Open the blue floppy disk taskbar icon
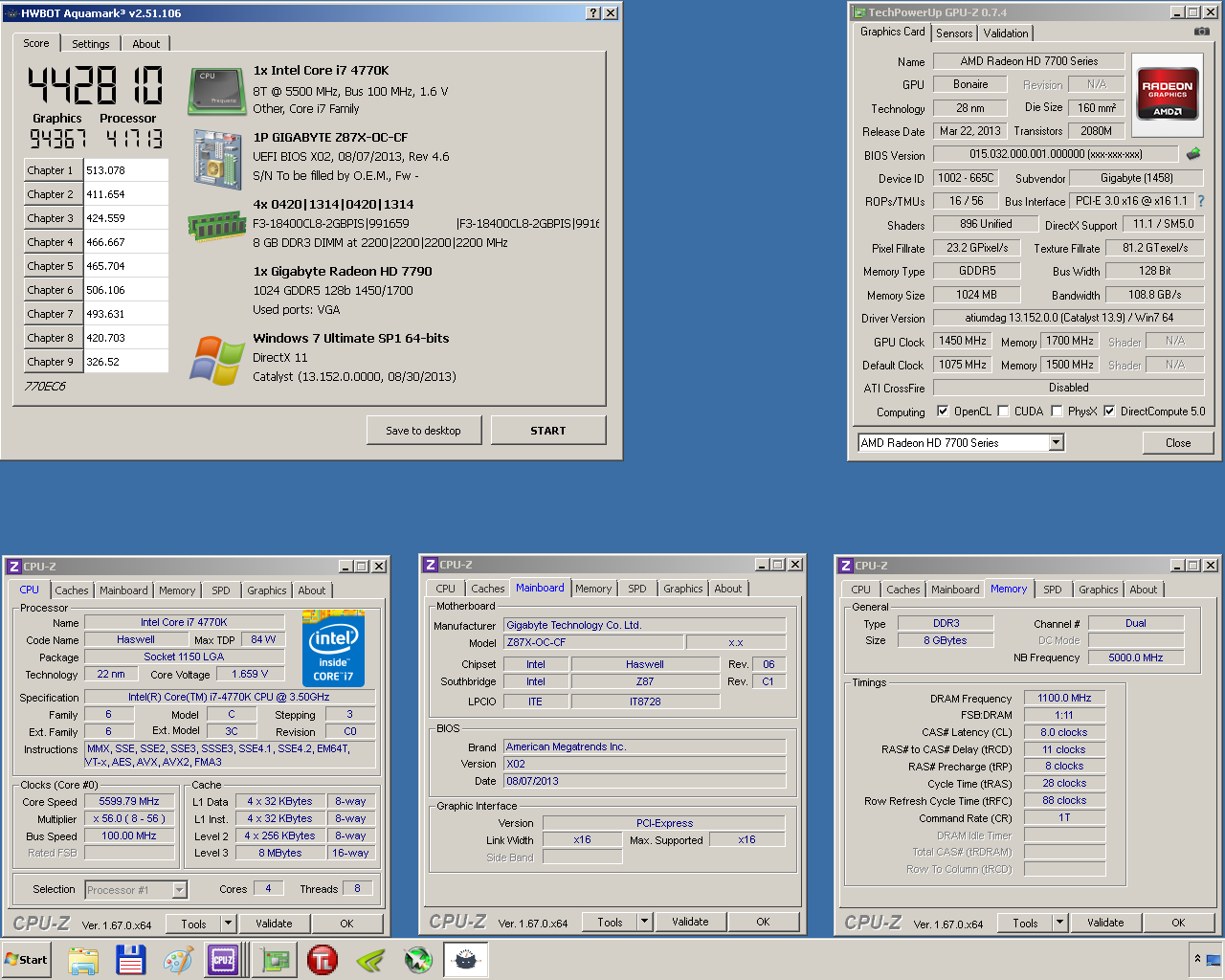The width and height of the screenshot is (1225, 980). (x=131, y=960)
